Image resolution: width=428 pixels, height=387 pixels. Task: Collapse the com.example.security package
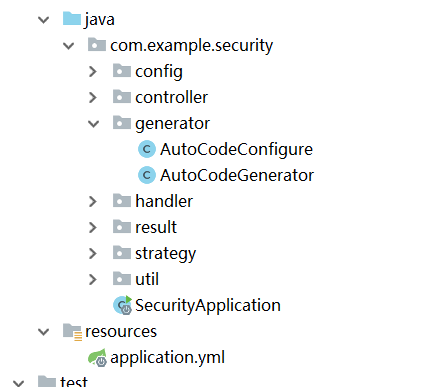tap(69, 46)
